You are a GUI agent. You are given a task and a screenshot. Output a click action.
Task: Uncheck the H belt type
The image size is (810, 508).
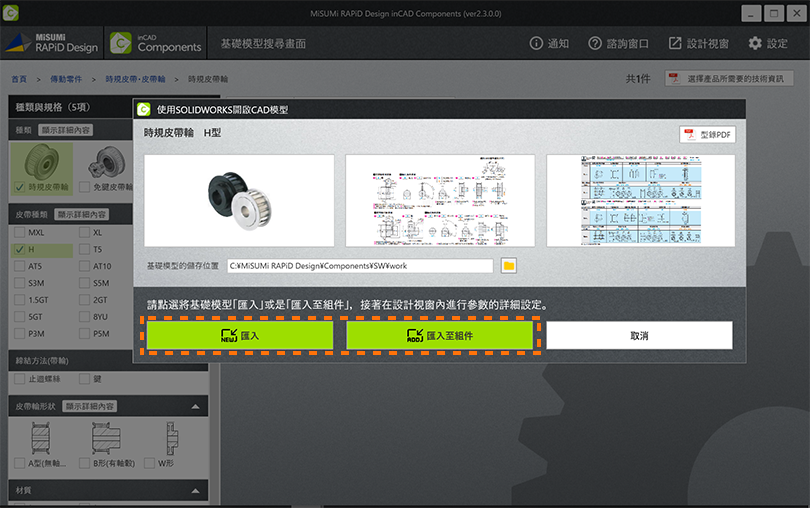click(20, 250)
